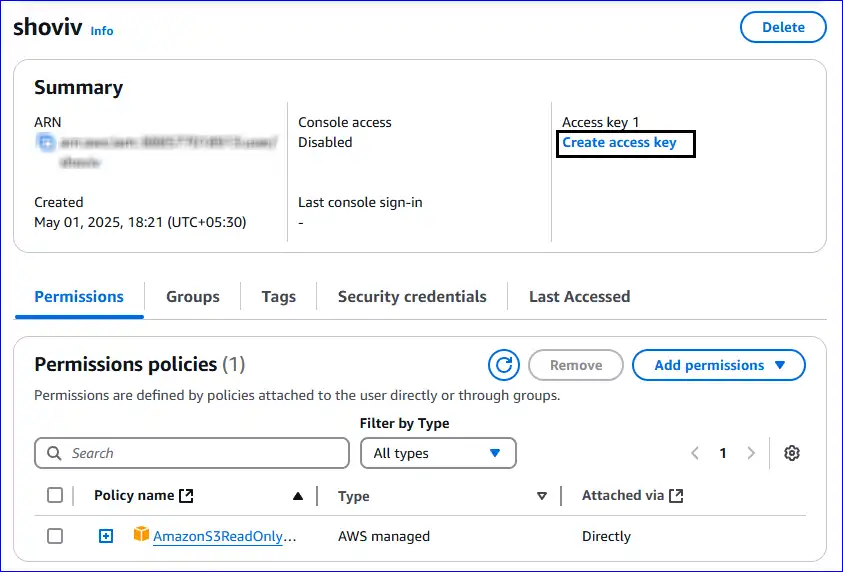Open the Info link beside shoviv
The height and width of the screenshot is (572, 843).
click(x=102, y=31)
